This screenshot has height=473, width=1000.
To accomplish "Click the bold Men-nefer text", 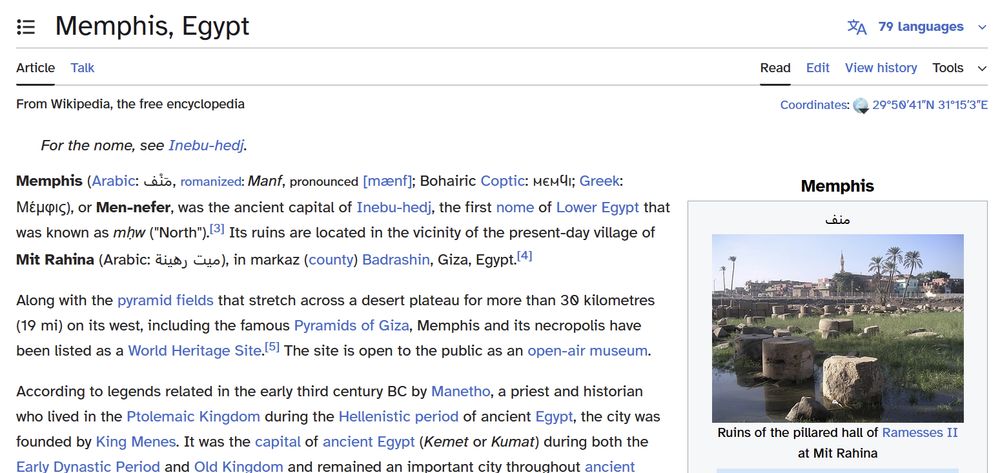I will pyautogui.click(x=133, y=207).
